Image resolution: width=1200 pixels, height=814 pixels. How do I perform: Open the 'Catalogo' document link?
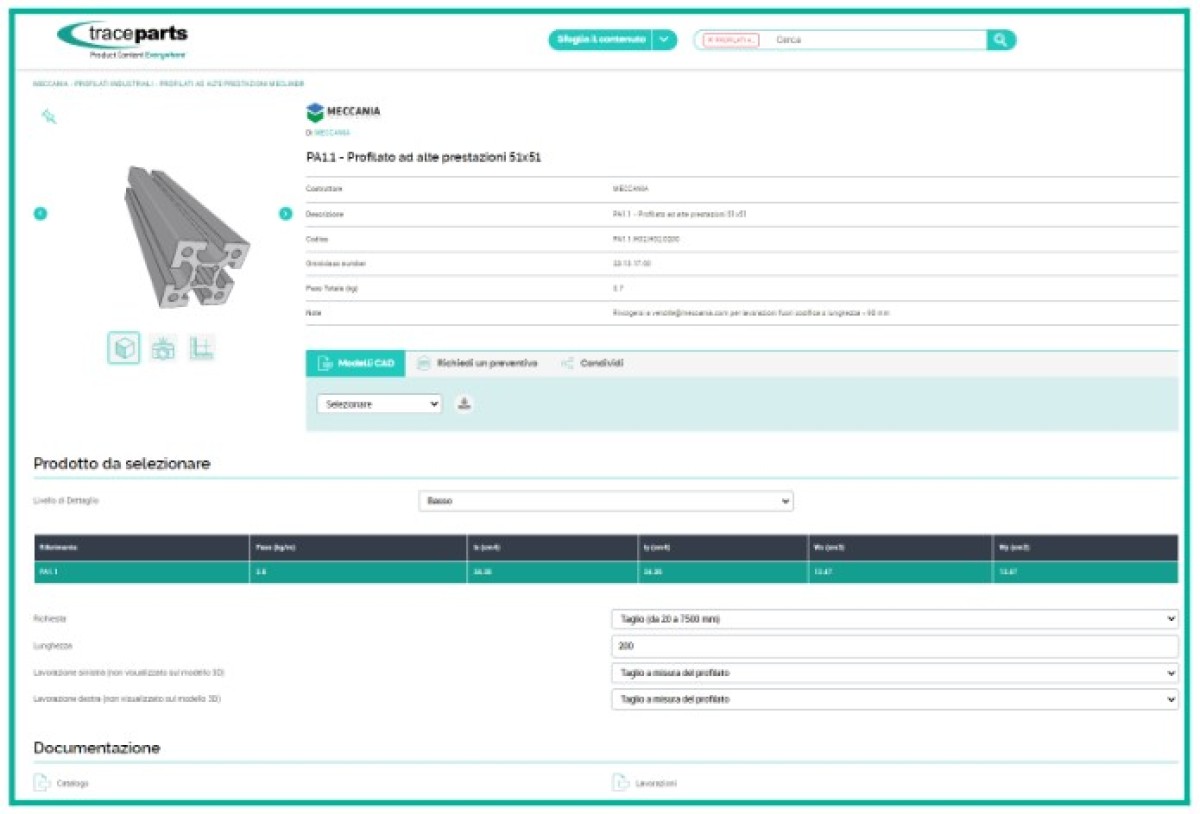72,783
